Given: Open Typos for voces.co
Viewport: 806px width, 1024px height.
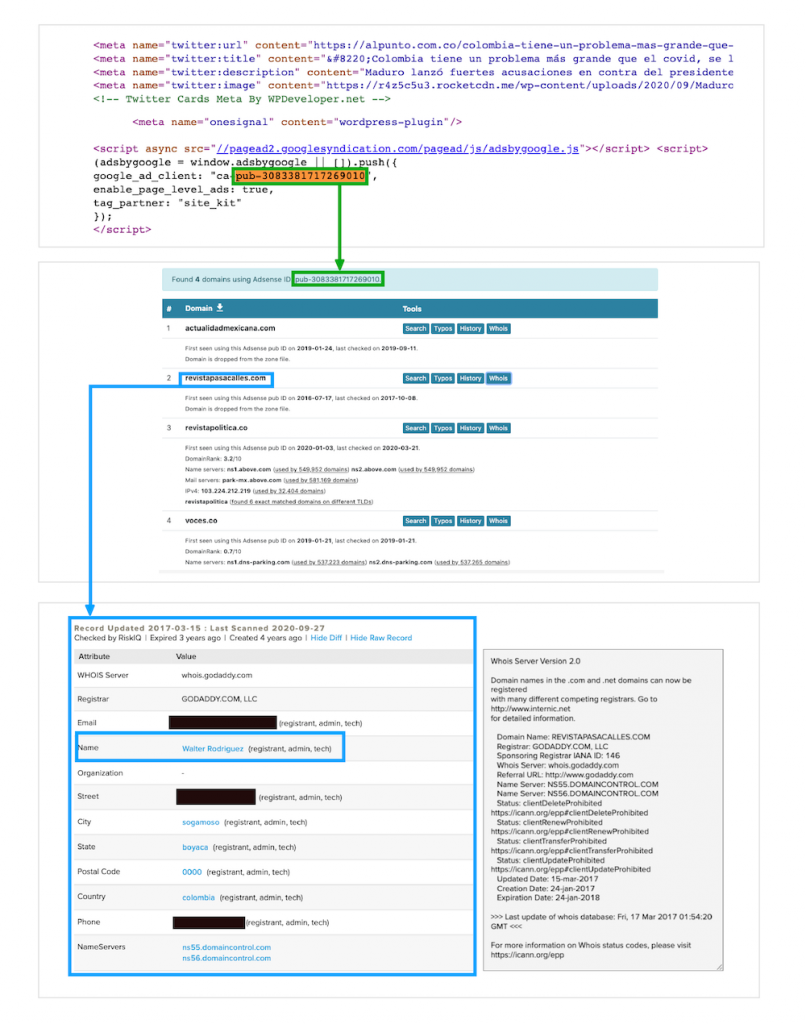Looking at the screenshot, I should (x=443, y=521).
